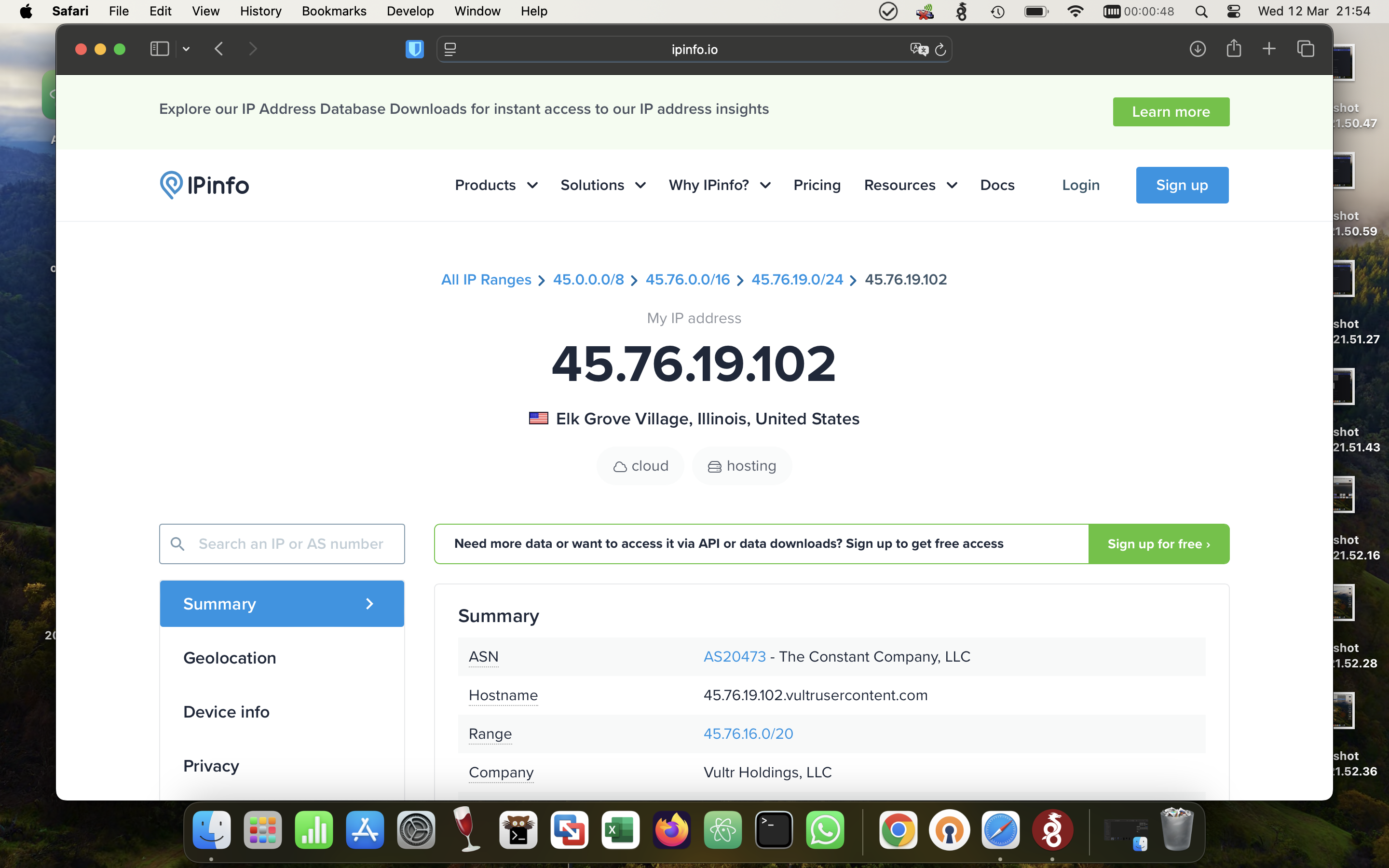
Task: Open the All IP Ranges breadcrumb
Action: 486,280
